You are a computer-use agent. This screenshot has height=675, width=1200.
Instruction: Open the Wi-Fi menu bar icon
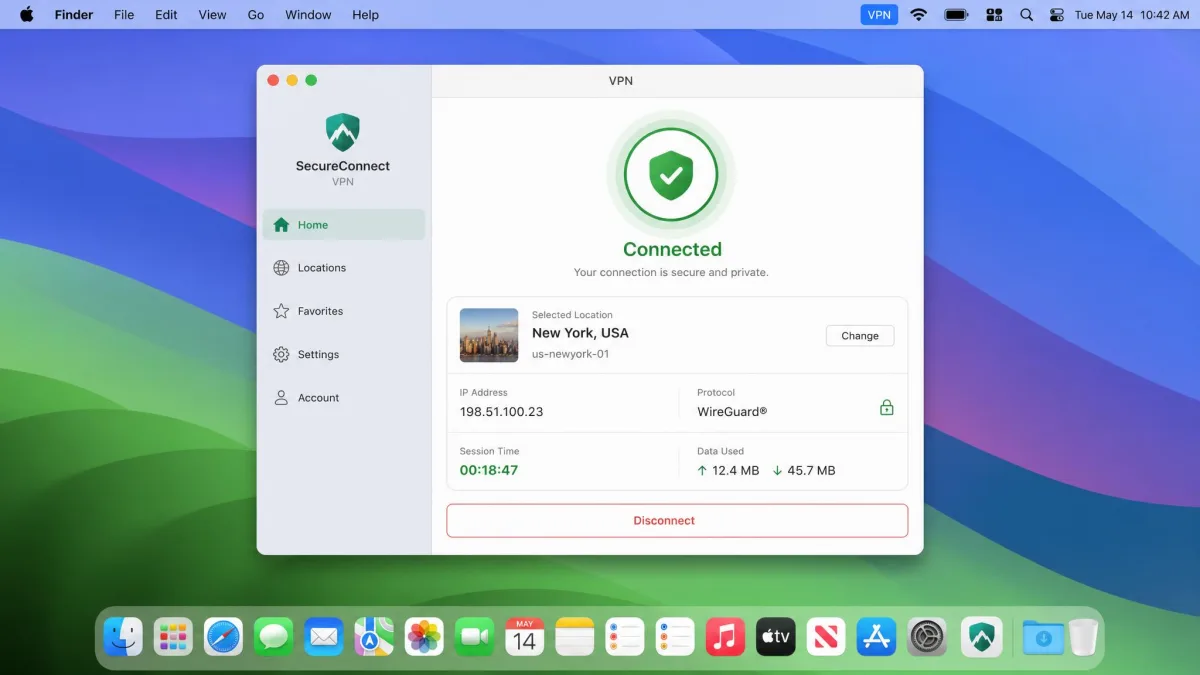pos(918,15)
